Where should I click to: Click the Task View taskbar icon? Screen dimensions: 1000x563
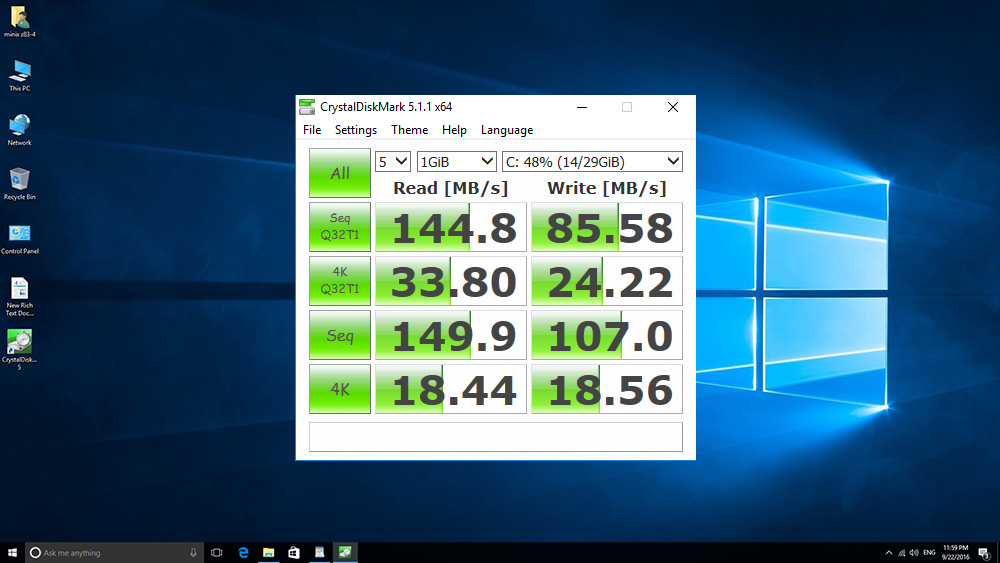point(217,552)
